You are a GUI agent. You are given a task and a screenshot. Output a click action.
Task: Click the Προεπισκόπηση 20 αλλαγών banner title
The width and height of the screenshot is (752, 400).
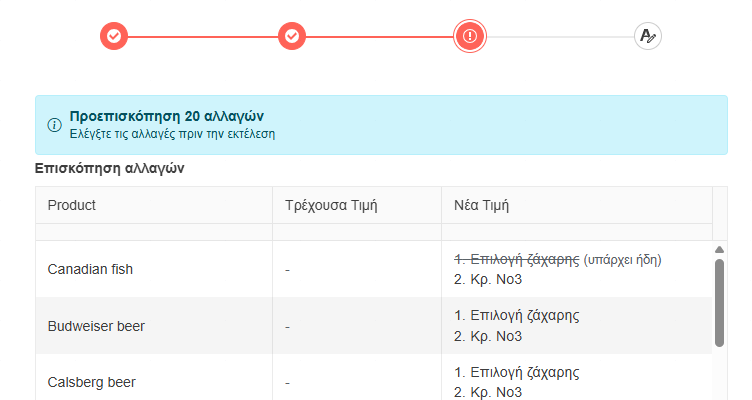tap(167, 116)
